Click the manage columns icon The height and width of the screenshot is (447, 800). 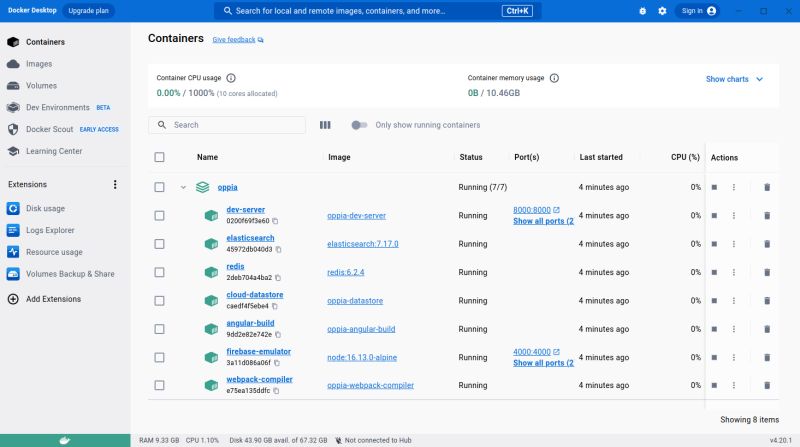click(325, 125)
